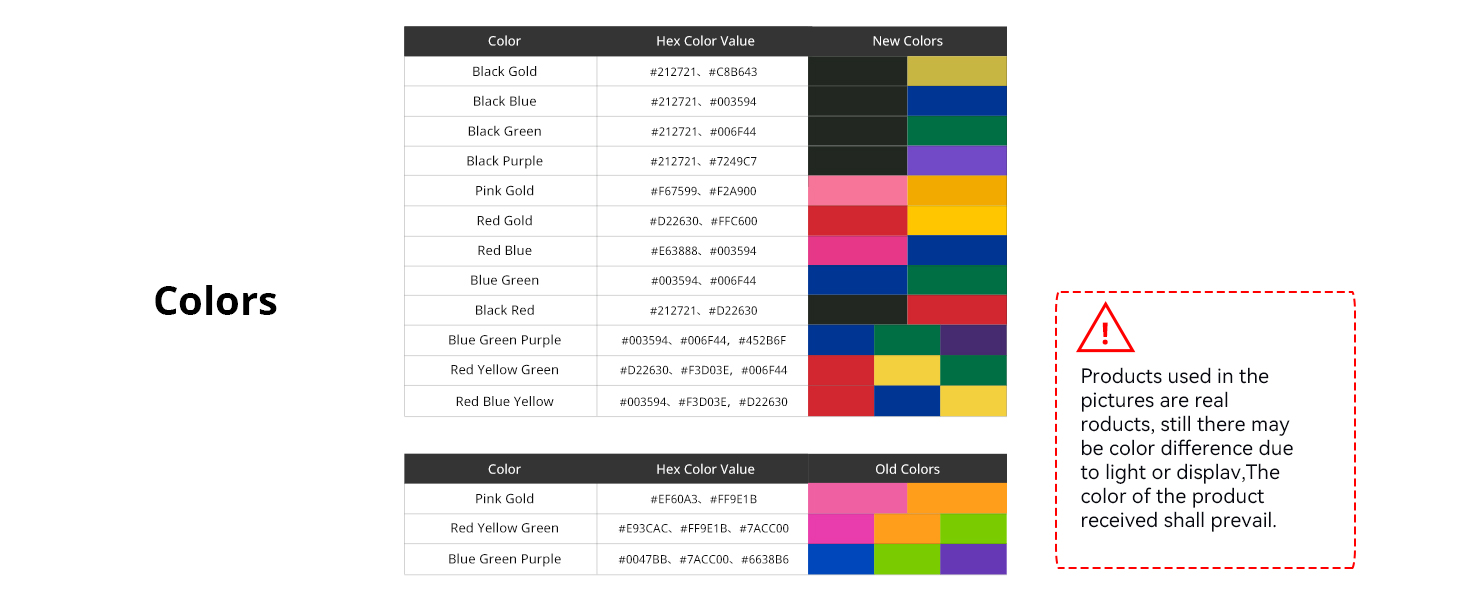
Task: Select the gold swatch in Black Gold row
Action: [956, 71]
